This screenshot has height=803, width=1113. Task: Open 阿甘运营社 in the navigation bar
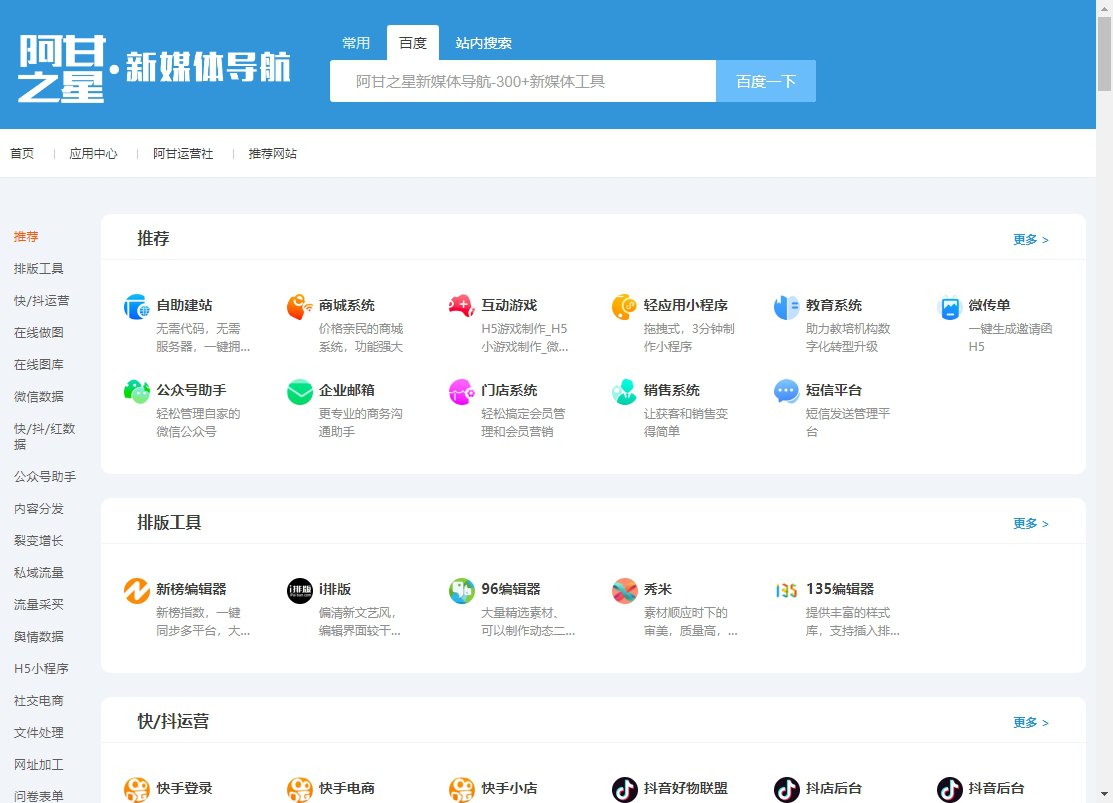(x=183, y=153)
